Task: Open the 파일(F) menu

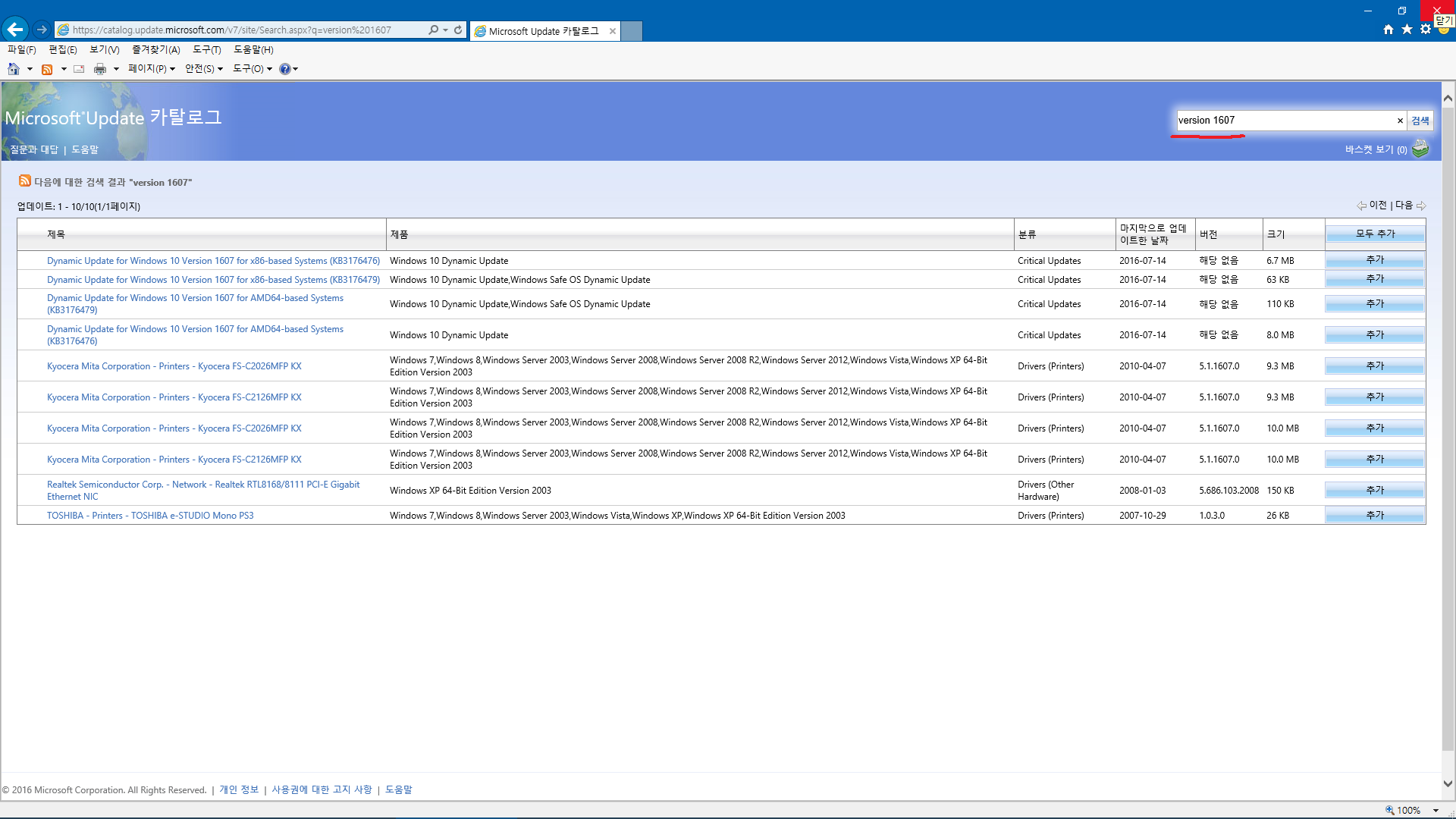Action: (x=21, y=50)
